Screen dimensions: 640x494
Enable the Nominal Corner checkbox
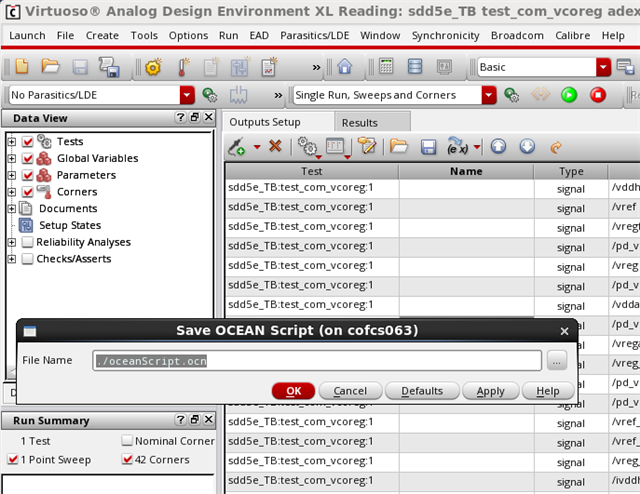pyautogui.click(x=127, y=441)
